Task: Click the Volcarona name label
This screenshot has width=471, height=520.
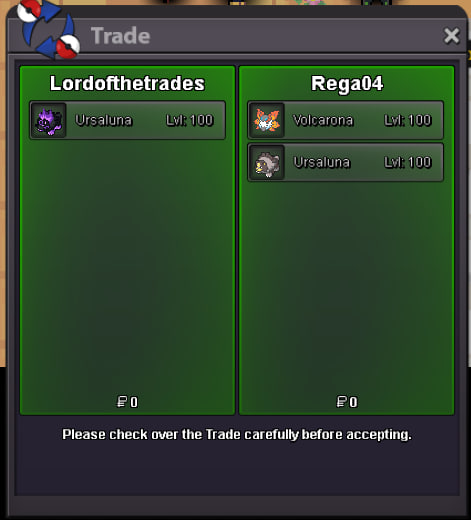Action: click(x=323, y=120)
